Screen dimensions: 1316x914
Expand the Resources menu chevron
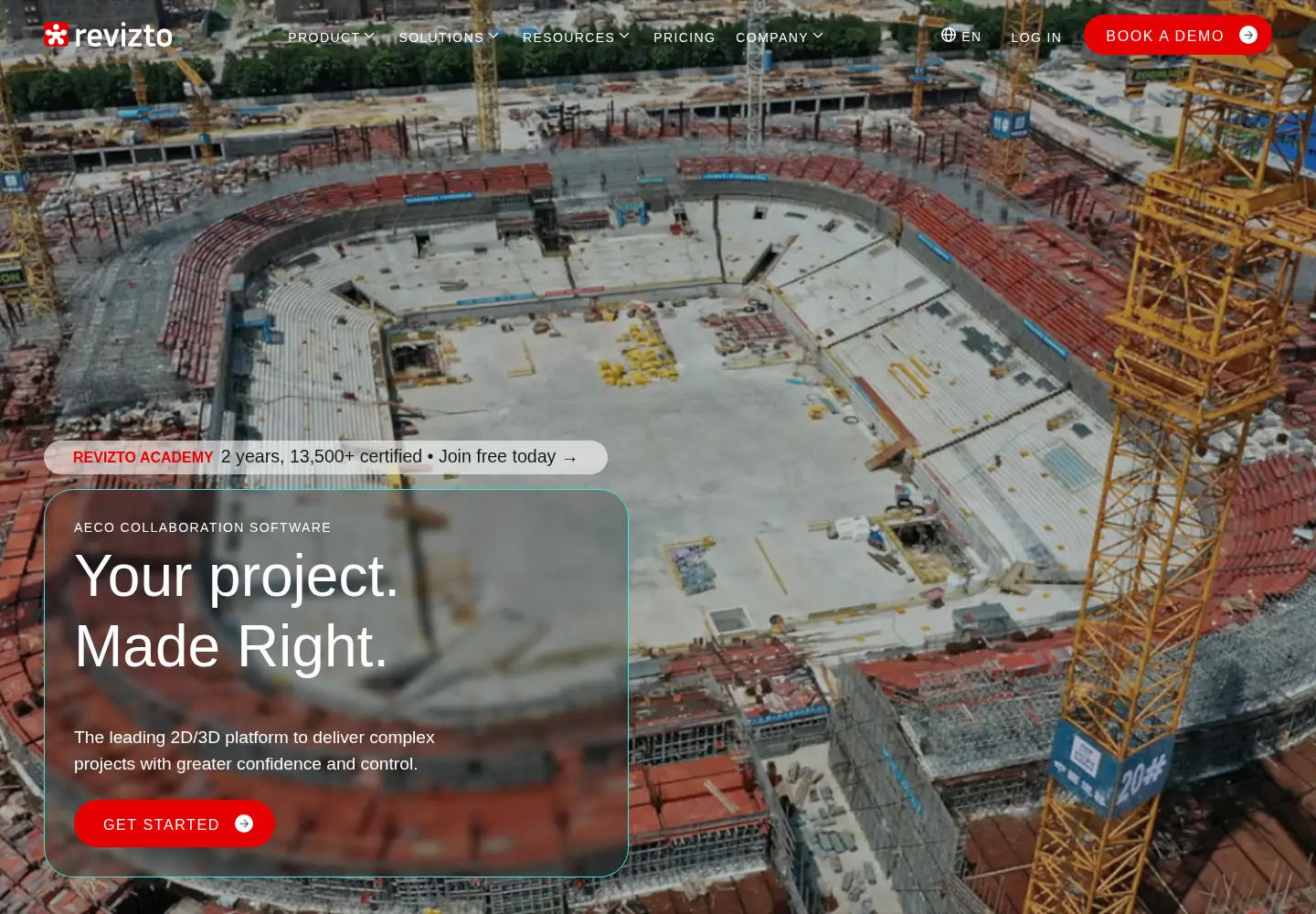tap(624, 36)
